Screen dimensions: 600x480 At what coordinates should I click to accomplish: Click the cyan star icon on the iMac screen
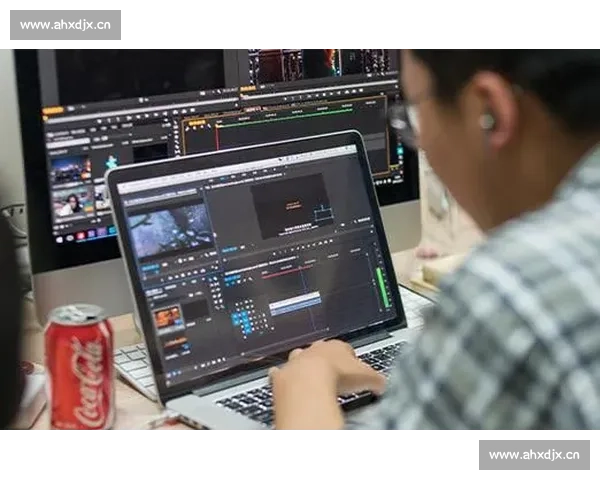(112, 161)
